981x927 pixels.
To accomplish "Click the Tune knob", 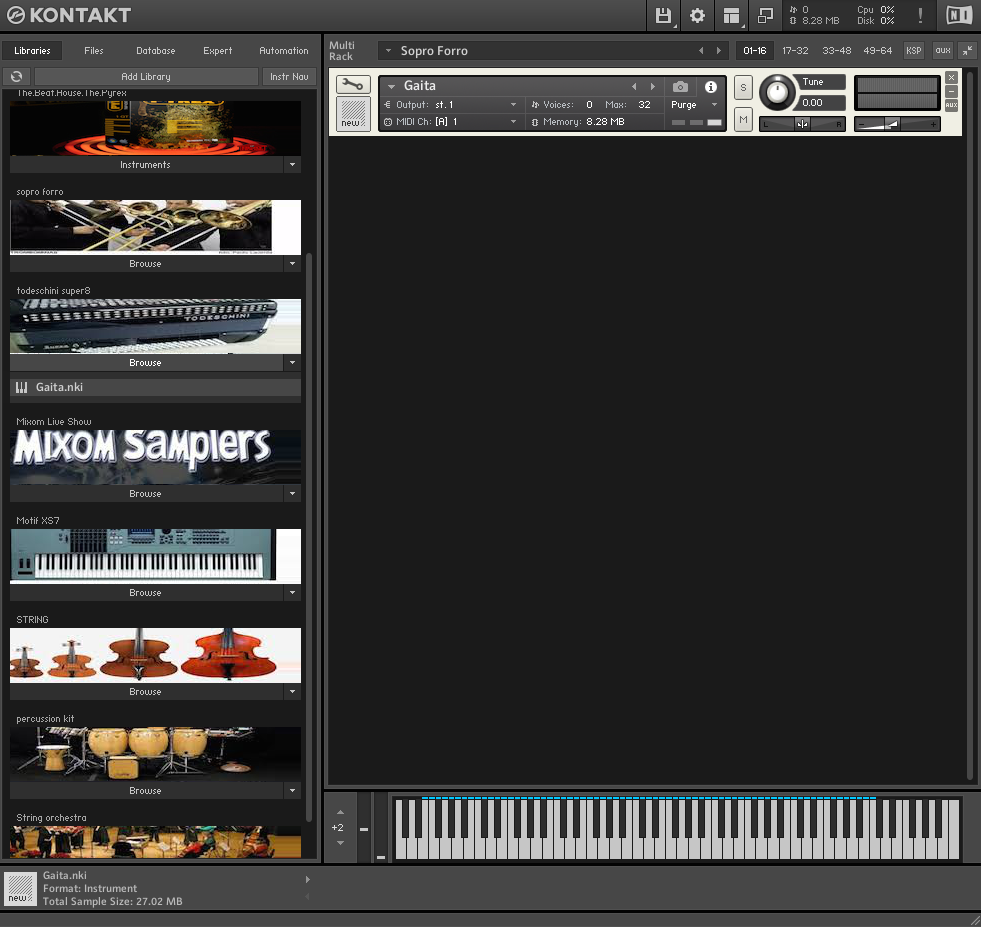I will pyautogui.click(x=777, y=93).
